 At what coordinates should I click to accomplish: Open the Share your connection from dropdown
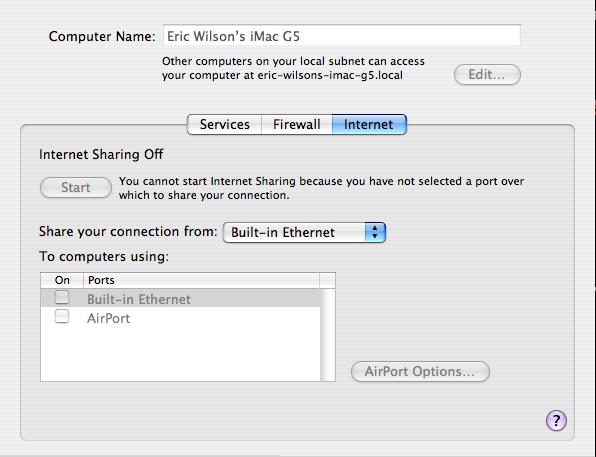[x=304, y=232]
